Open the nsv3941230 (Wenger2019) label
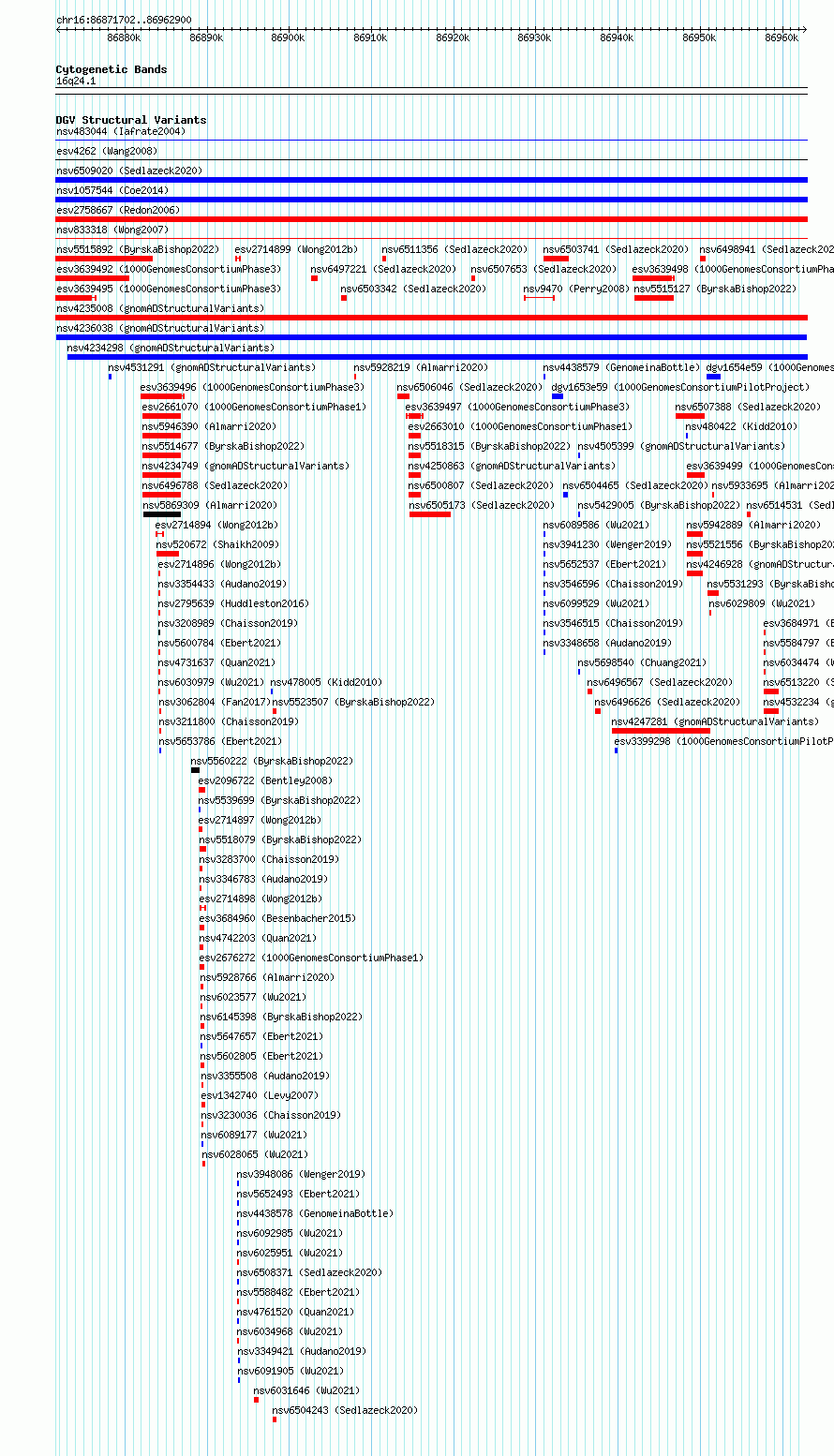The image size is (834, 1456). point(607,544)
